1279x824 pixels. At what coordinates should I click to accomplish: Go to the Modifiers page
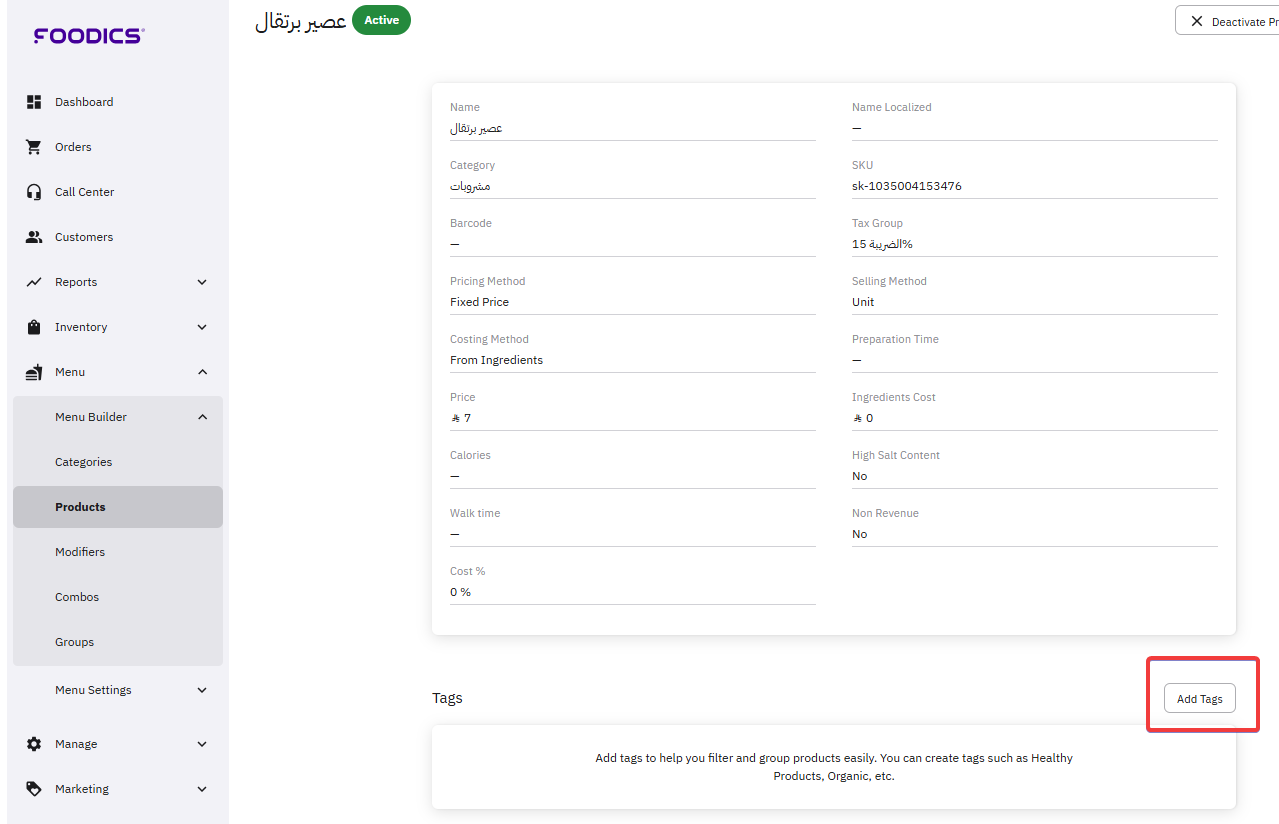point(80,552)
